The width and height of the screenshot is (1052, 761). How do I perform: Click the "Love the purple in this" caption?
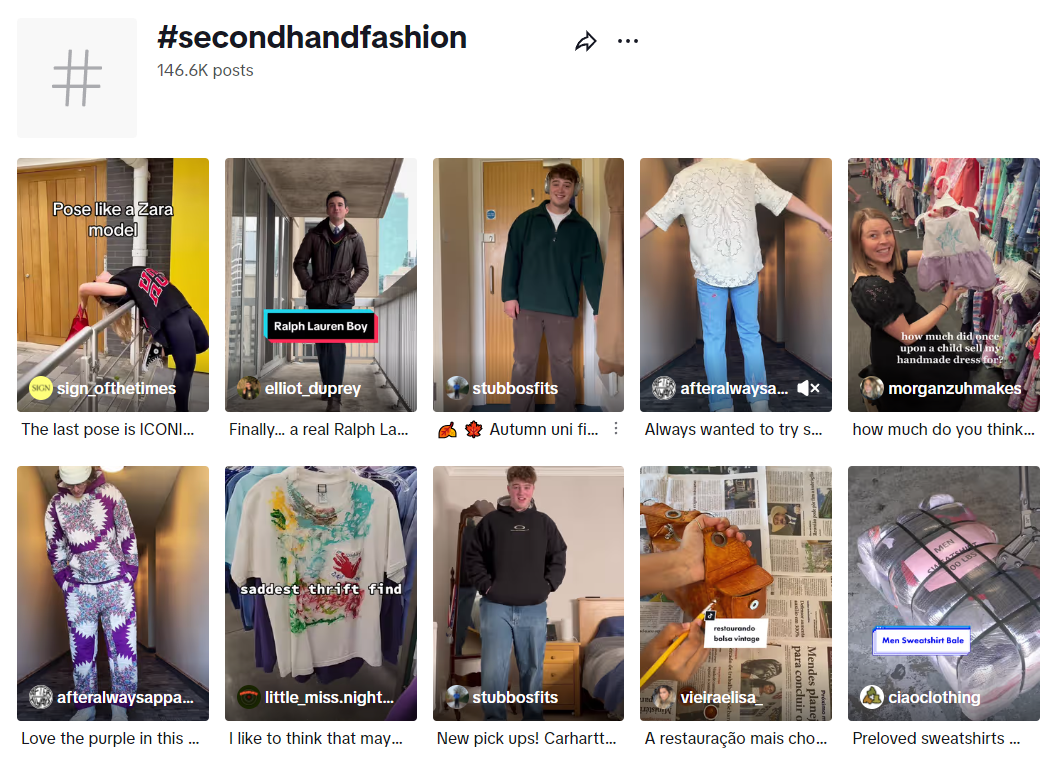(110, 739)
